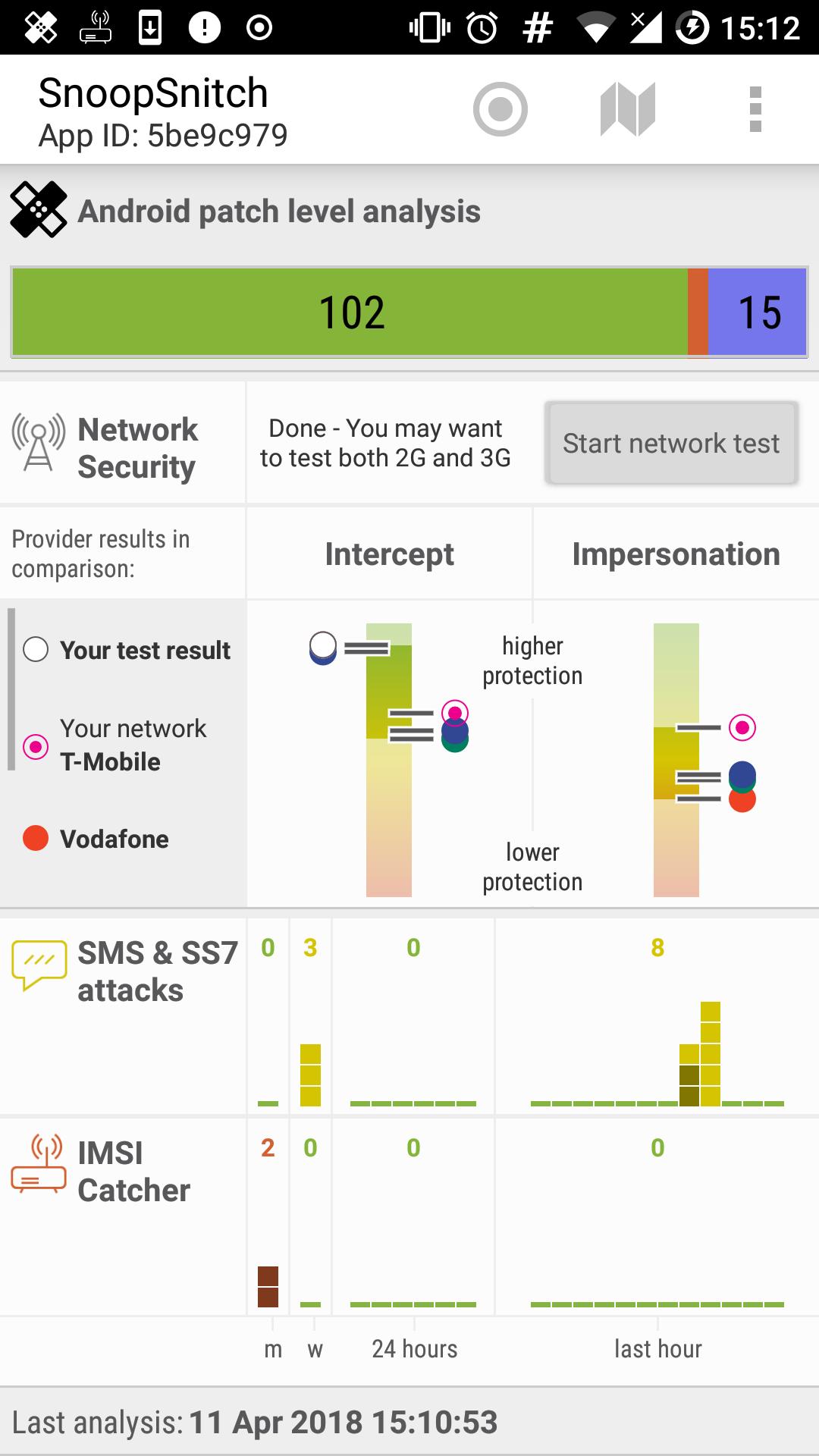Tap the SMS & SS7 speech bubble icon

click(39, 965)
